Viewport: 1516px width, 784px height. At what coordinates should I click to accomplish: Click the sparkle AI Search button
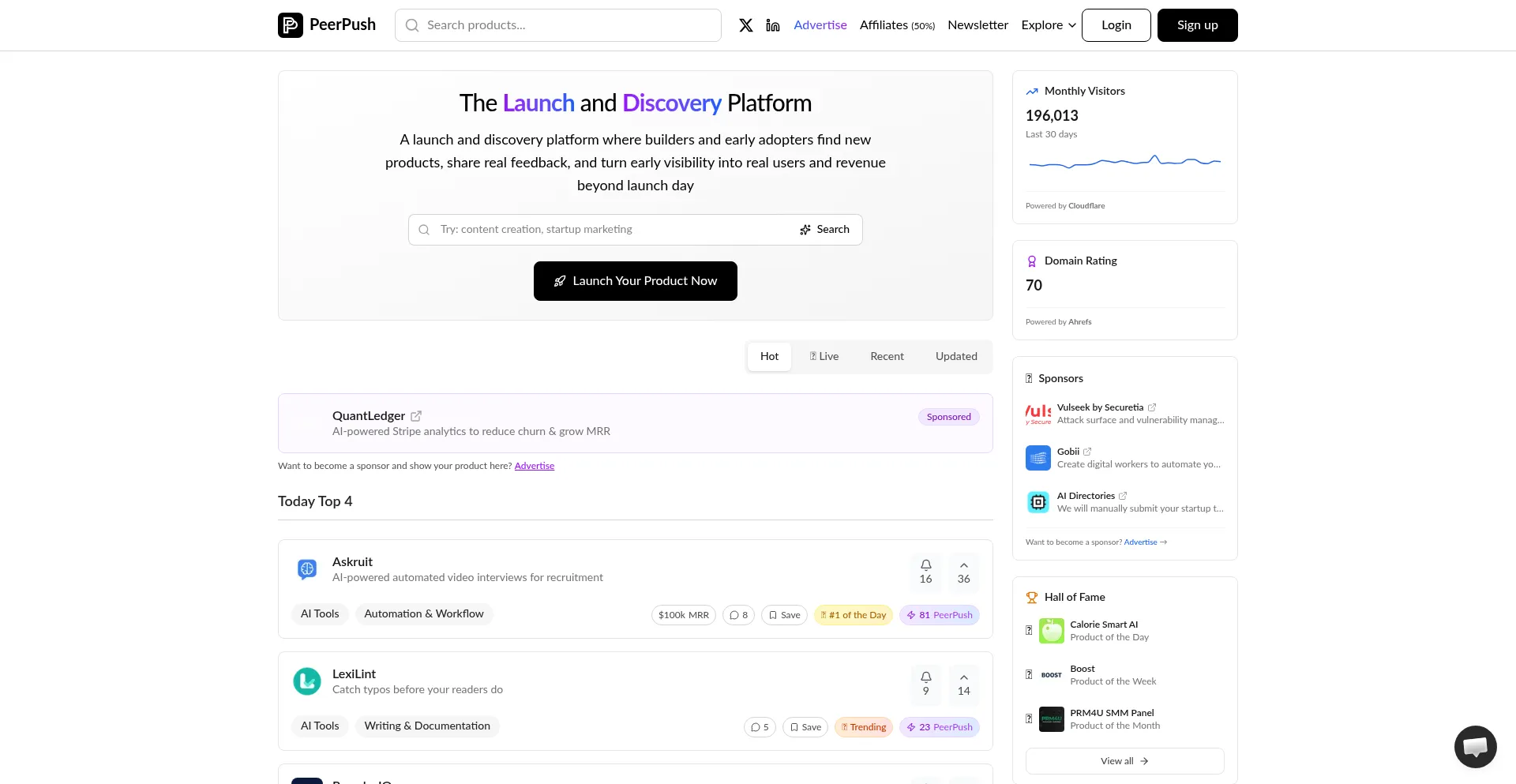(x=824, y=230)
